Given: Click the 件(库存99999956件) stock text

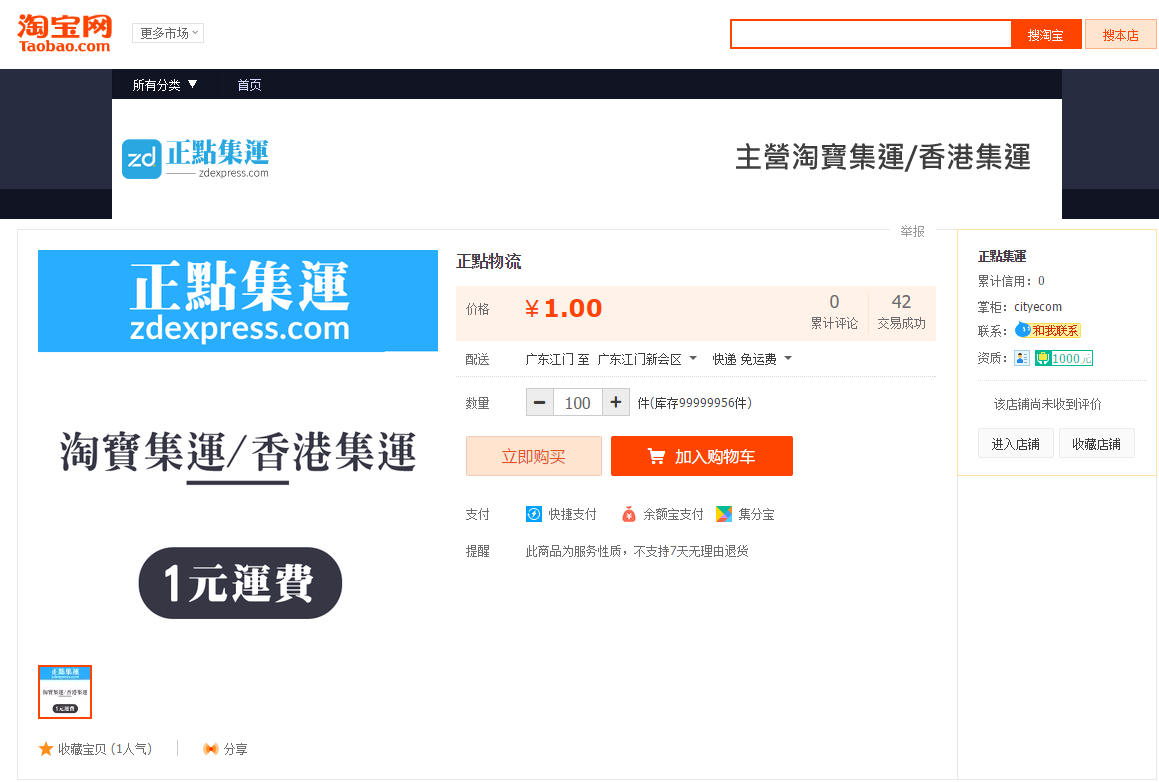Looking at the screenshot, I should coord(694,403).
